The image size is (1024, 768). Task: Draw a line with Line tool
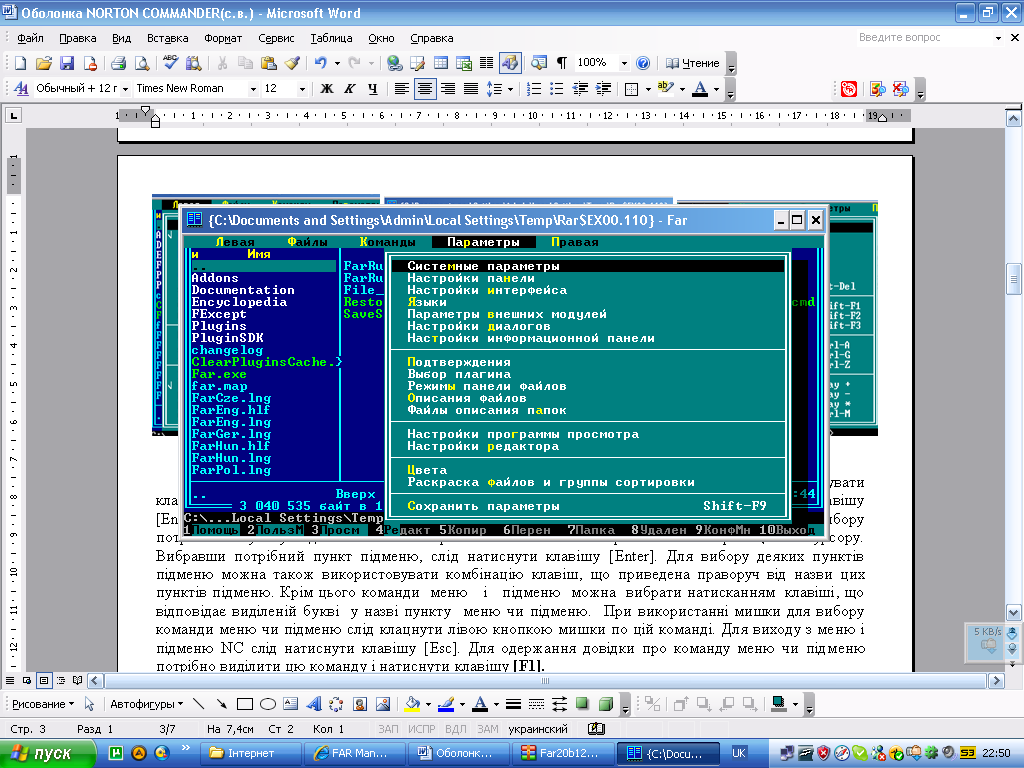tap(199, 704)
